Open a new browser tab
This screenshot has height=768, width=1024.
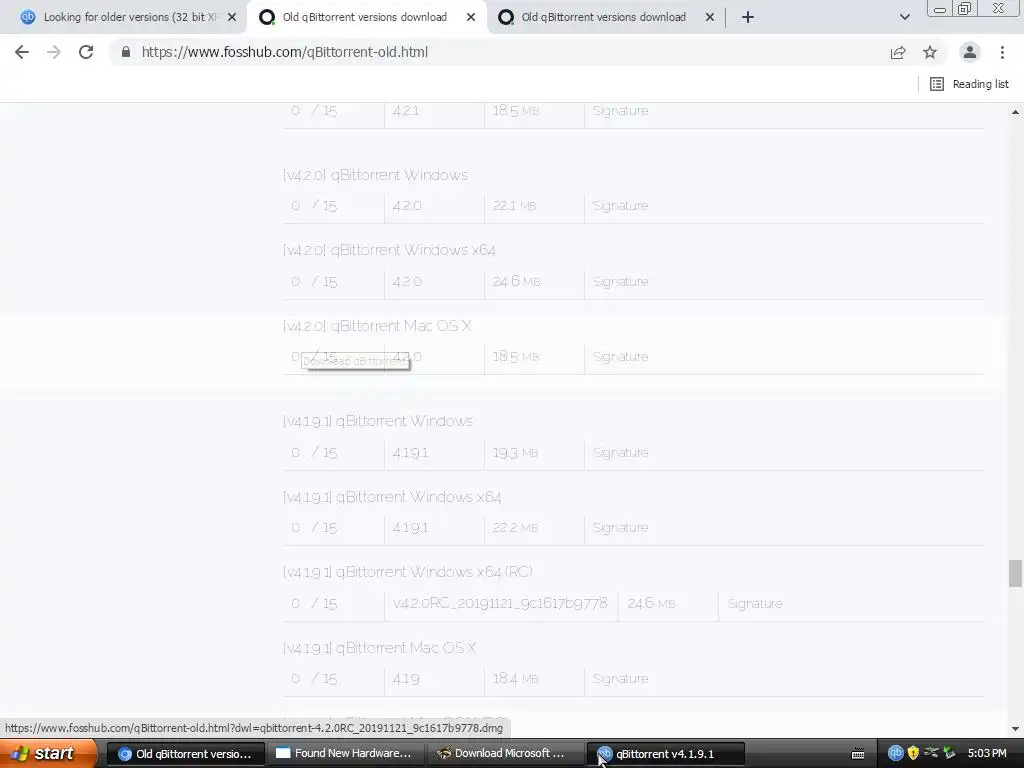click(x=748, y=17)
